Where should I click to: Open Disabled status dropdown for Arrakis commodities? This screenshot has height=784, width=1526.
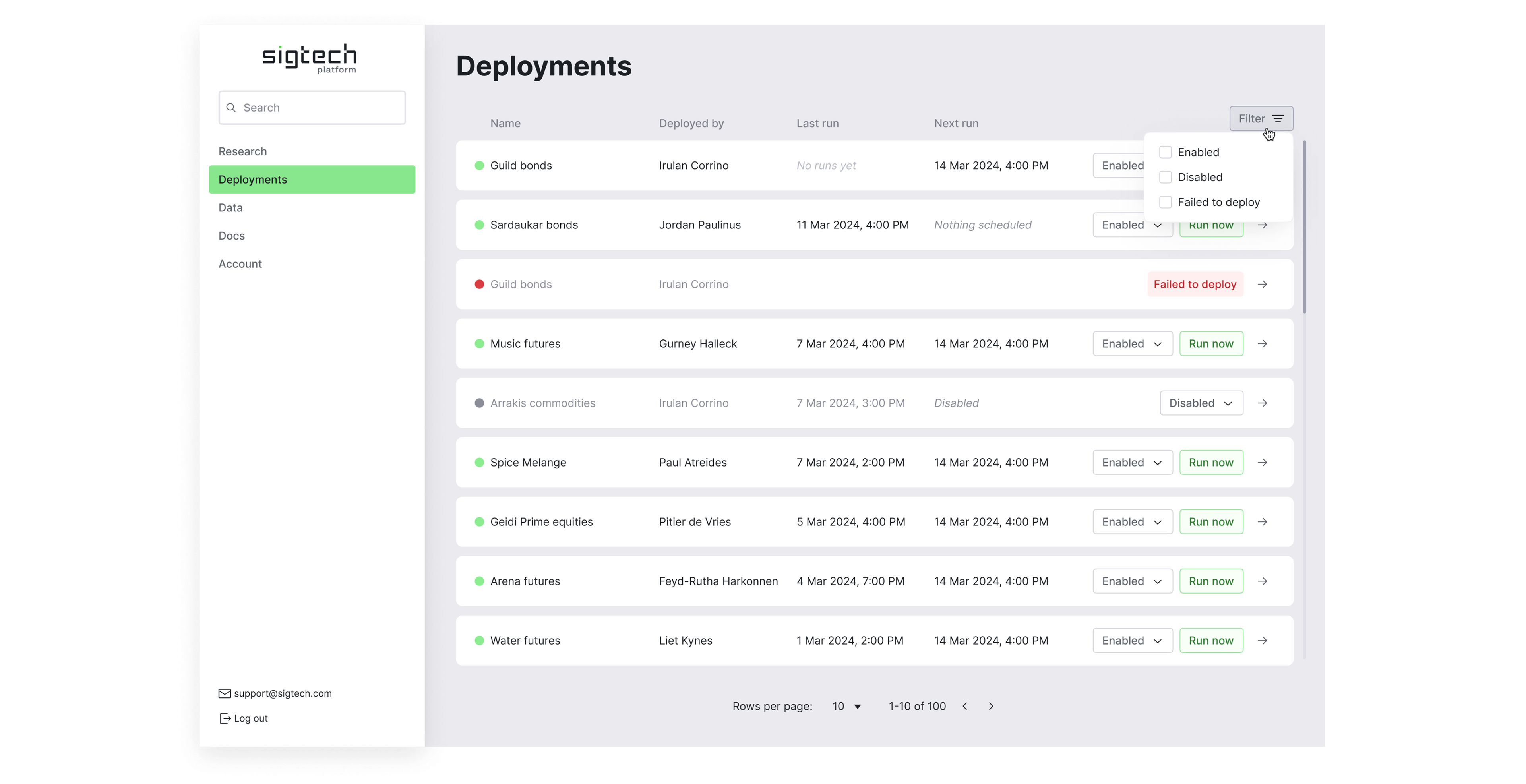click(x=1201, y=403)
